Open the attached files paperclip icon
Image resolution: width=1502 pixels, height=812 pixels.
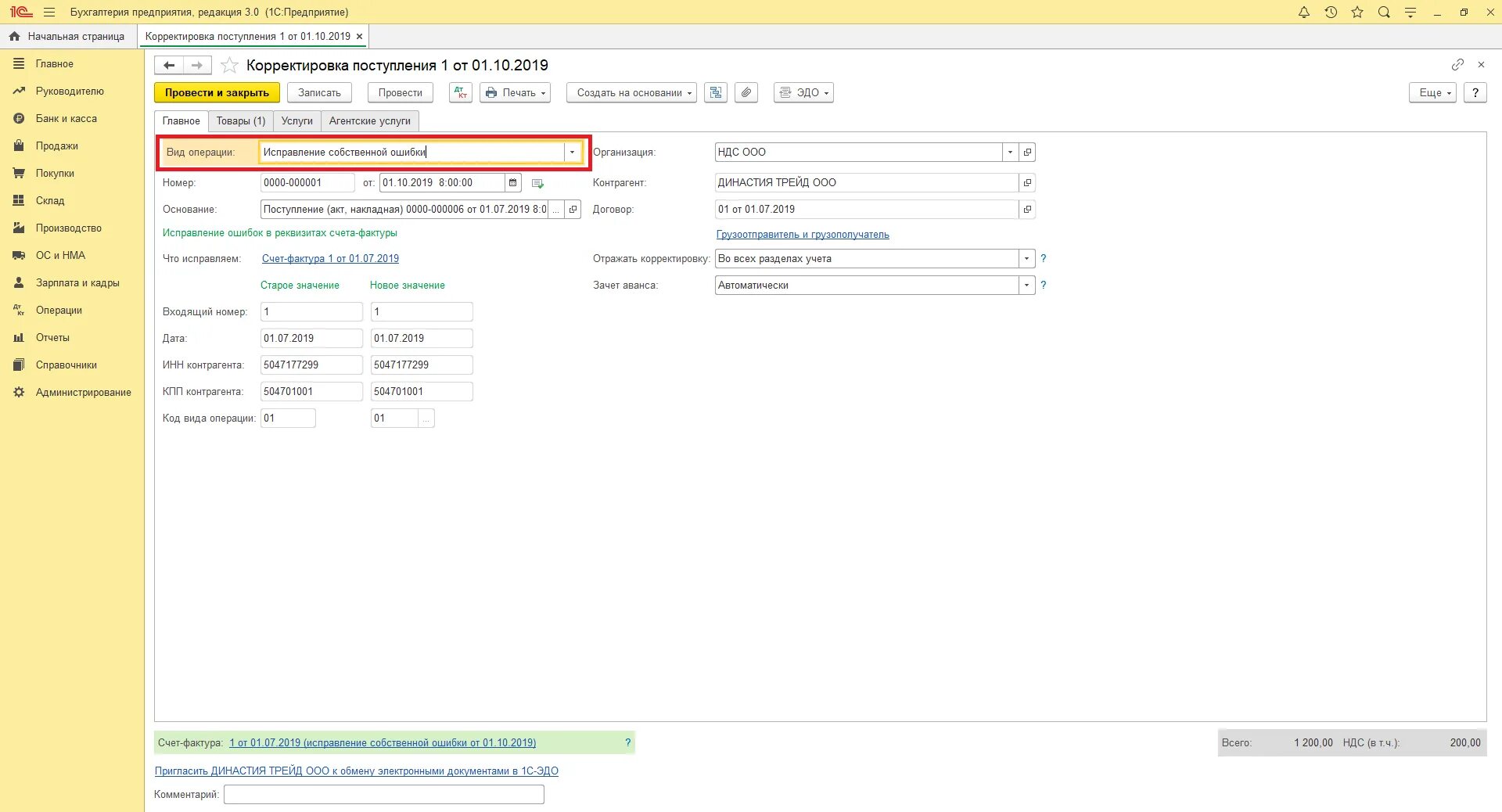click(x=746, y=92)
